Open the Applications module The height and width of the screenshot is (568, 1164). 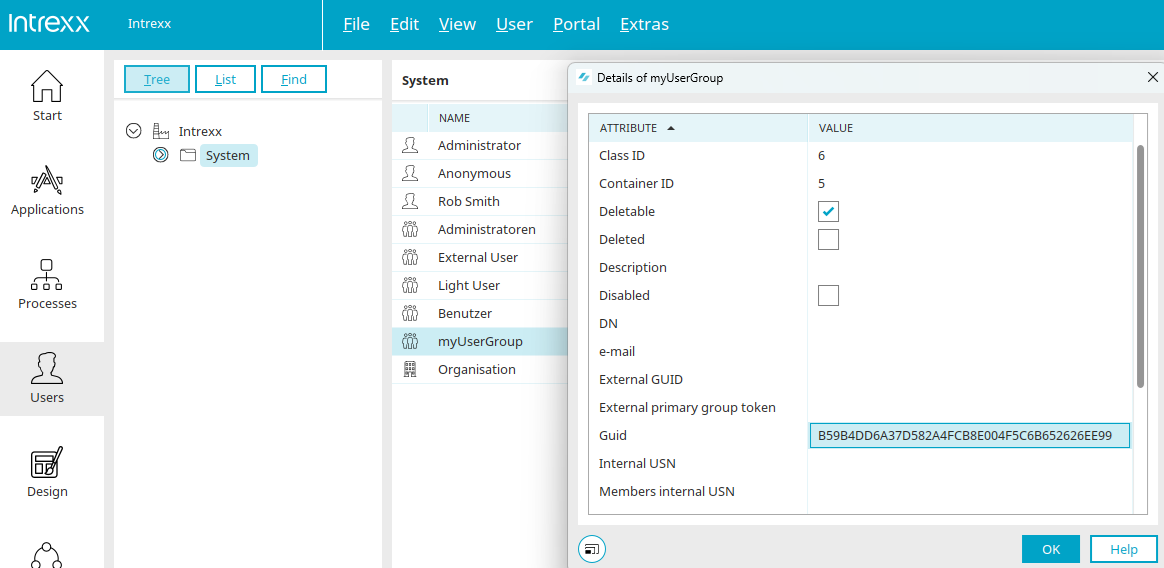47,189
